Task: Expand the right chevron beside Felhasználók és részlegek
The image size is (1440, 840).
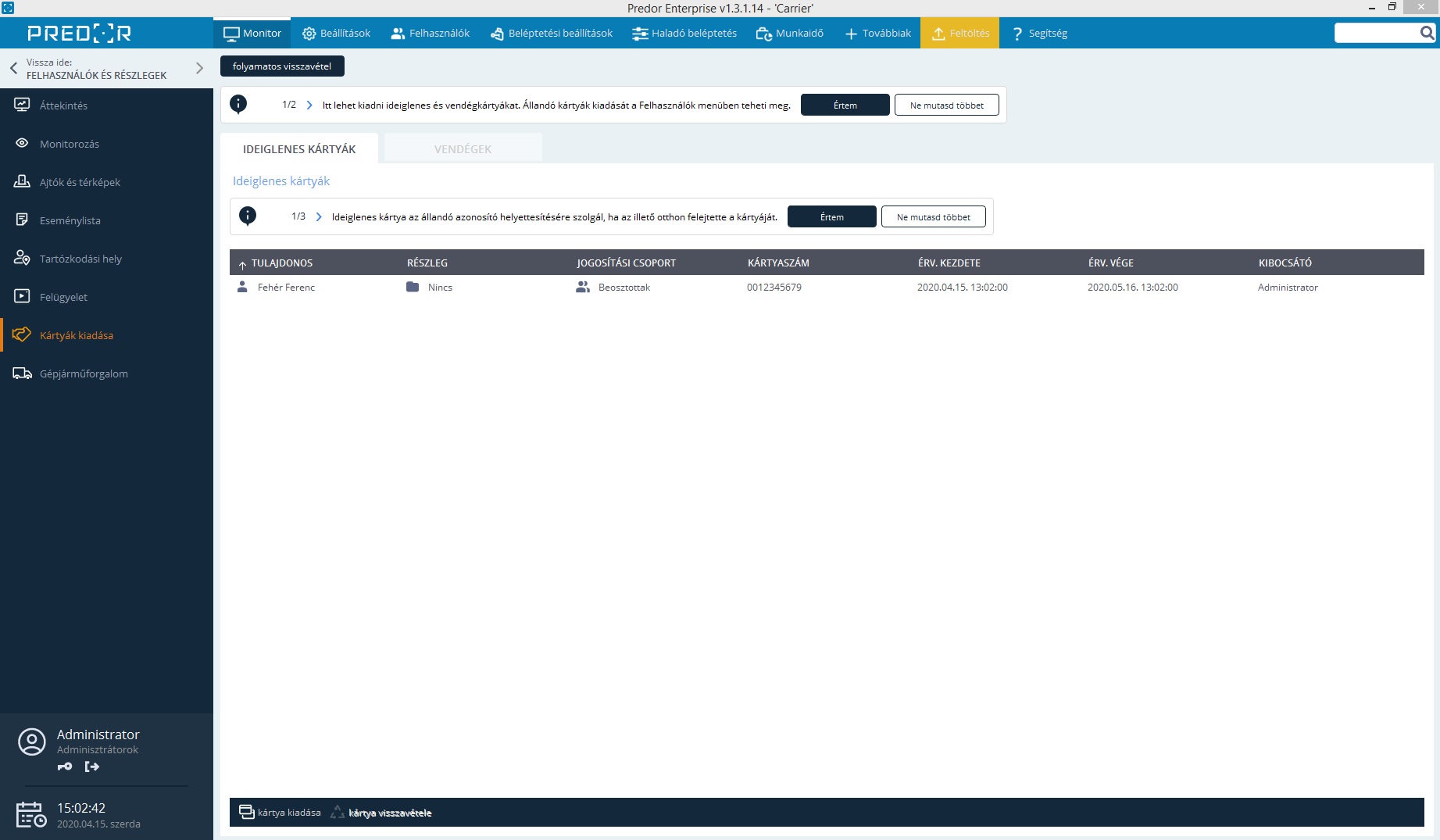Action: pyautogui.click(x=199, y=68)
